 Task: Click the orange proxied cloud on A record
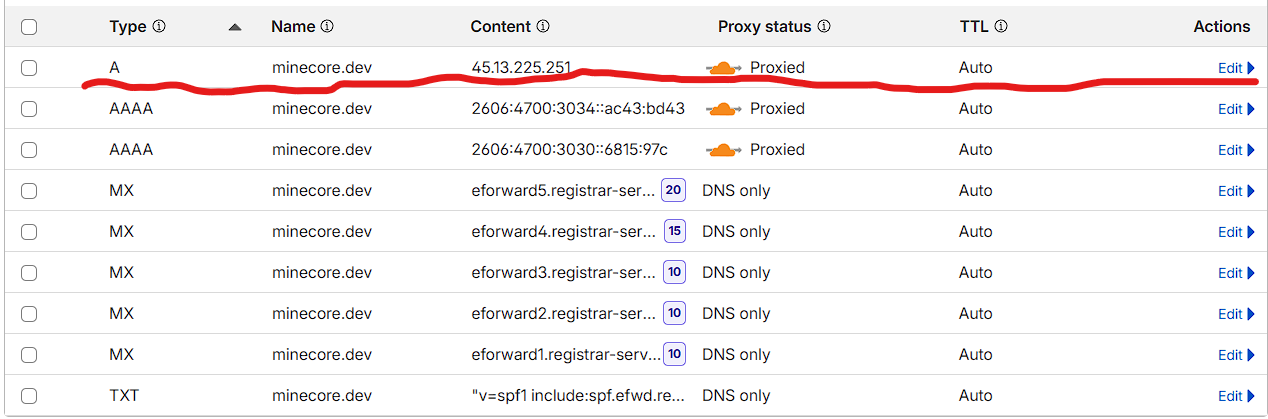(723, 68)
